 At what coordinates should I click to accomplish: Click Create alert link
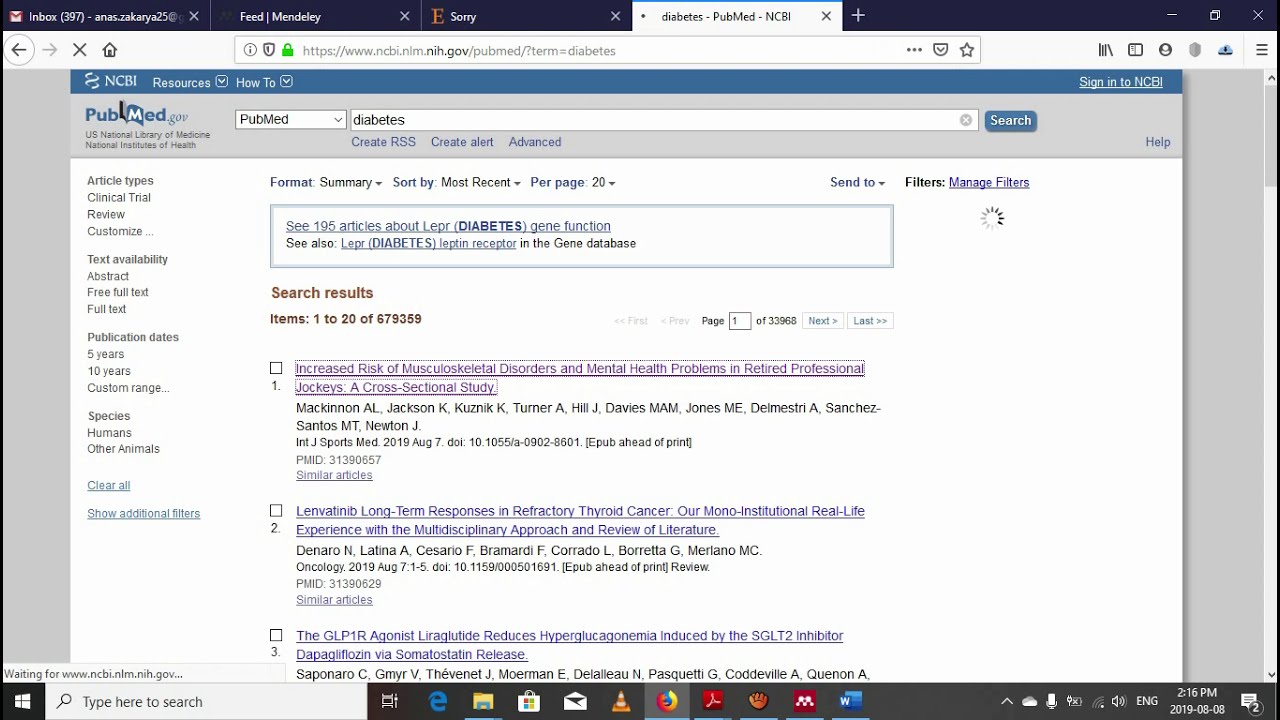click(x=462, y=142)
